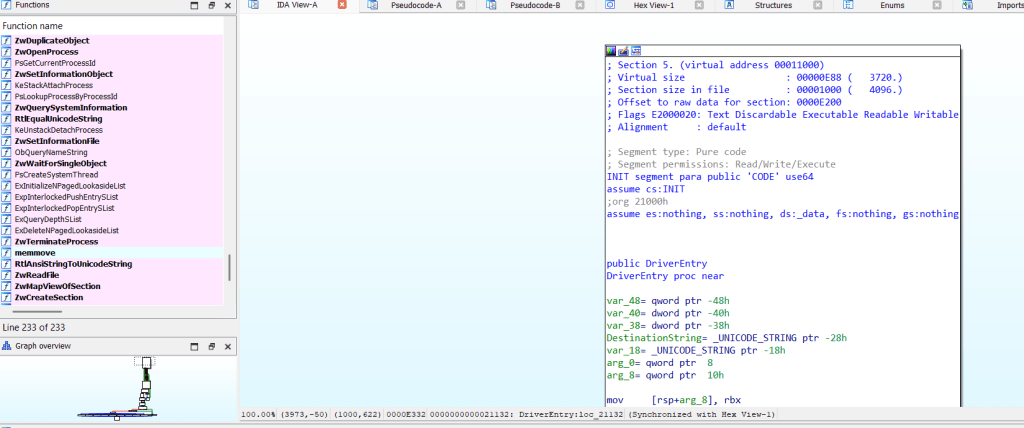Screen dimensions: 1024x428
Task: Click the edit icon in graph node title bar
Action: click(x=623, y=50)
